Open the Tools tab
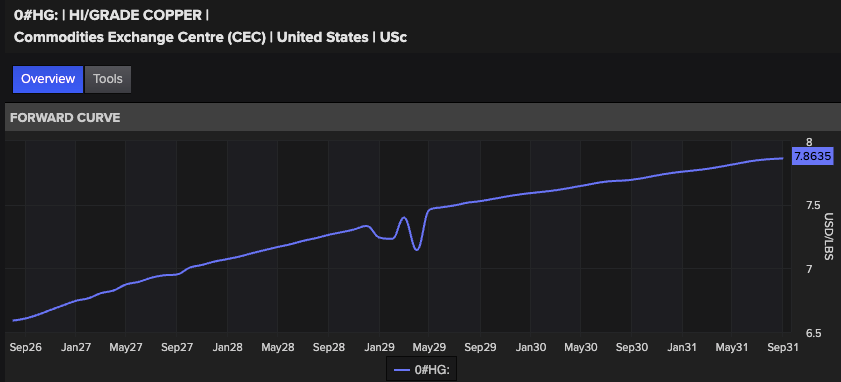 108,79
